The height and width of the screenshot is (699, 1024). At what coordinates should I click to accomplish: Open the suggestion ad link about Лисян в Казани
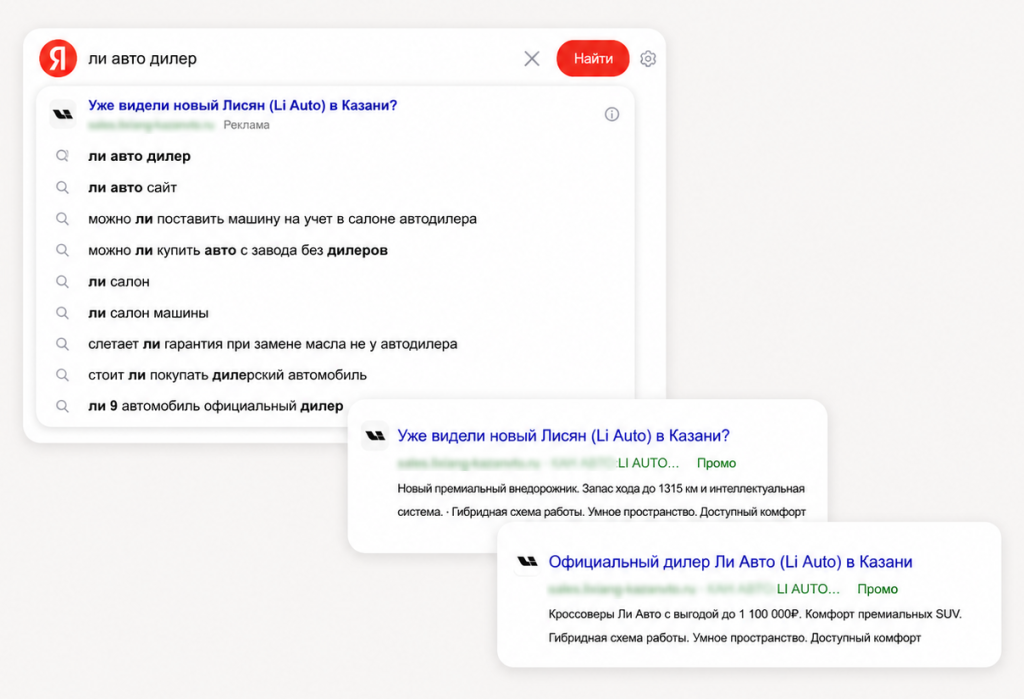click(x=242, y=105)
